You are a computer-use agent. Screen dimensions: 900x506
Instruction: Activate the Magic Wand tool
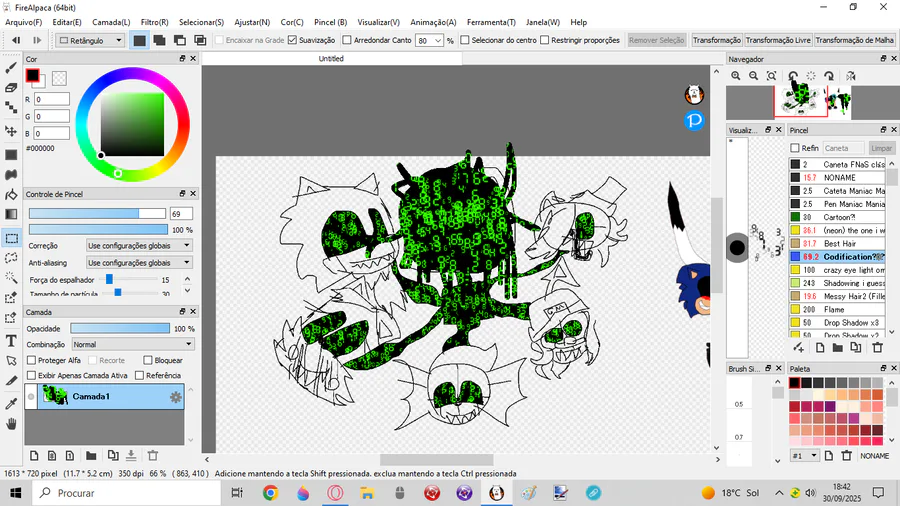point(11,278)
